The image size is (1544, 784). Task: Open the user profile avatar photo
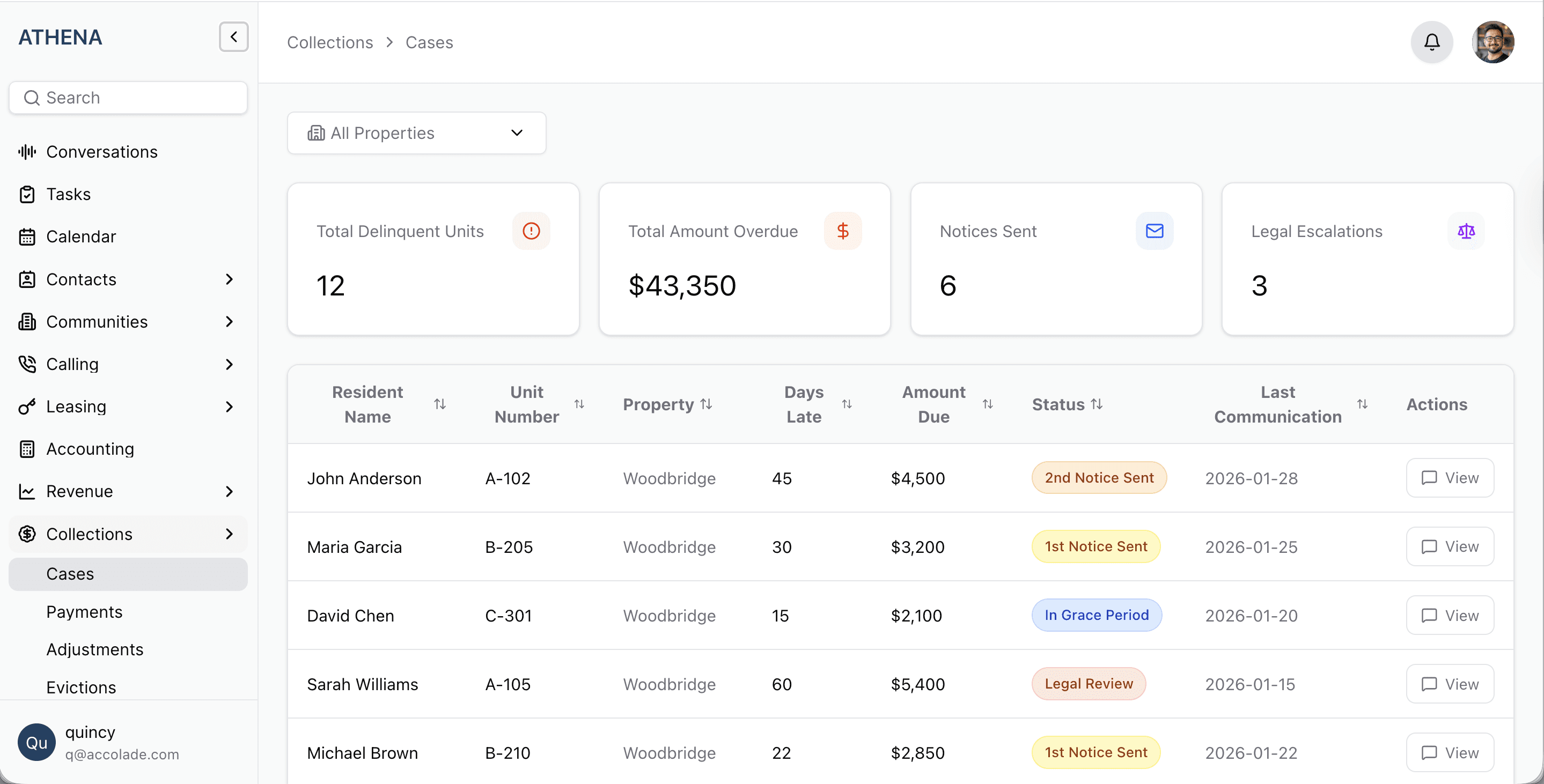click(1492, 42)
